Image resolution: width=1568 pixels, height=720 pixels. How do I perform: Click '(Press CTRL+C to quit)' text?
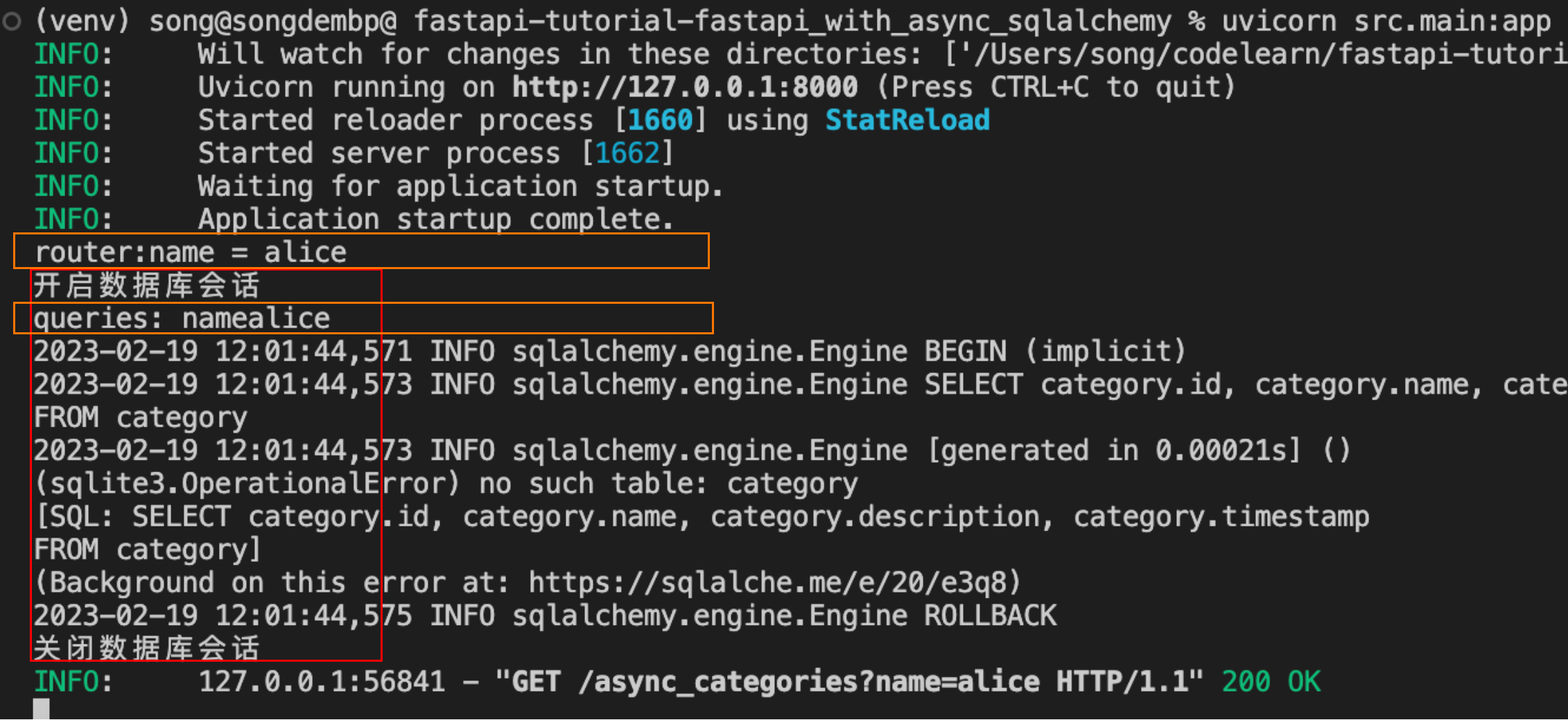(1056, 87)
